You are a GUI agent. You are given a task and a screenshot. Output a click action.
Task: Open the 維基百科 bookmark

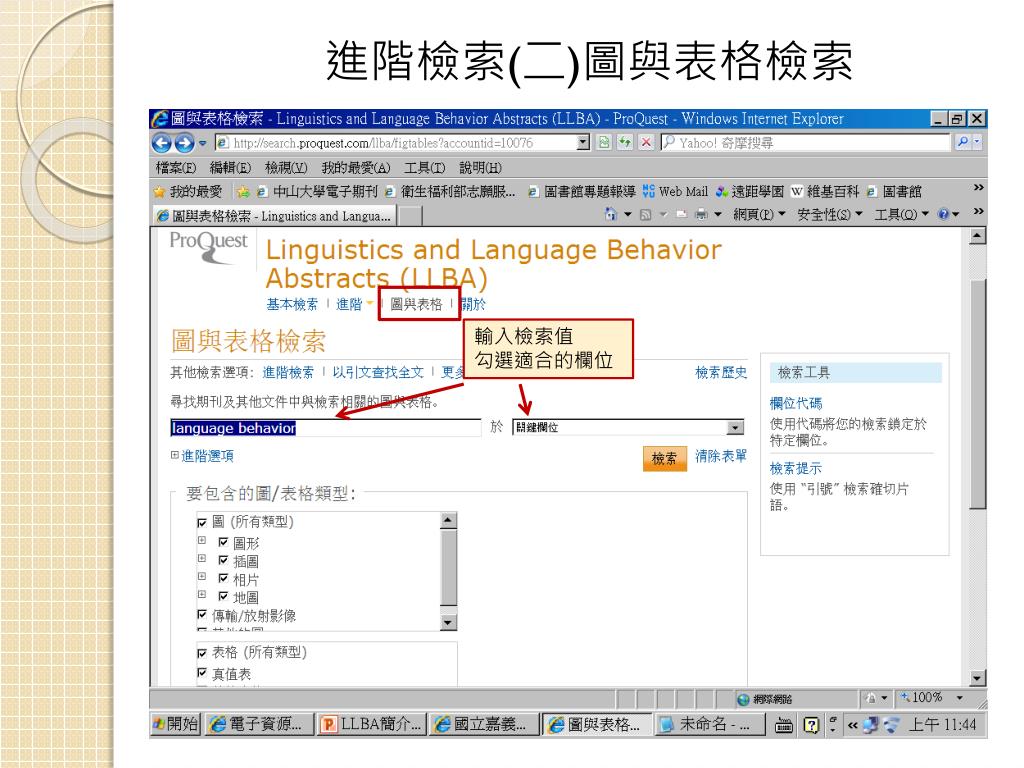coord(825,192)
